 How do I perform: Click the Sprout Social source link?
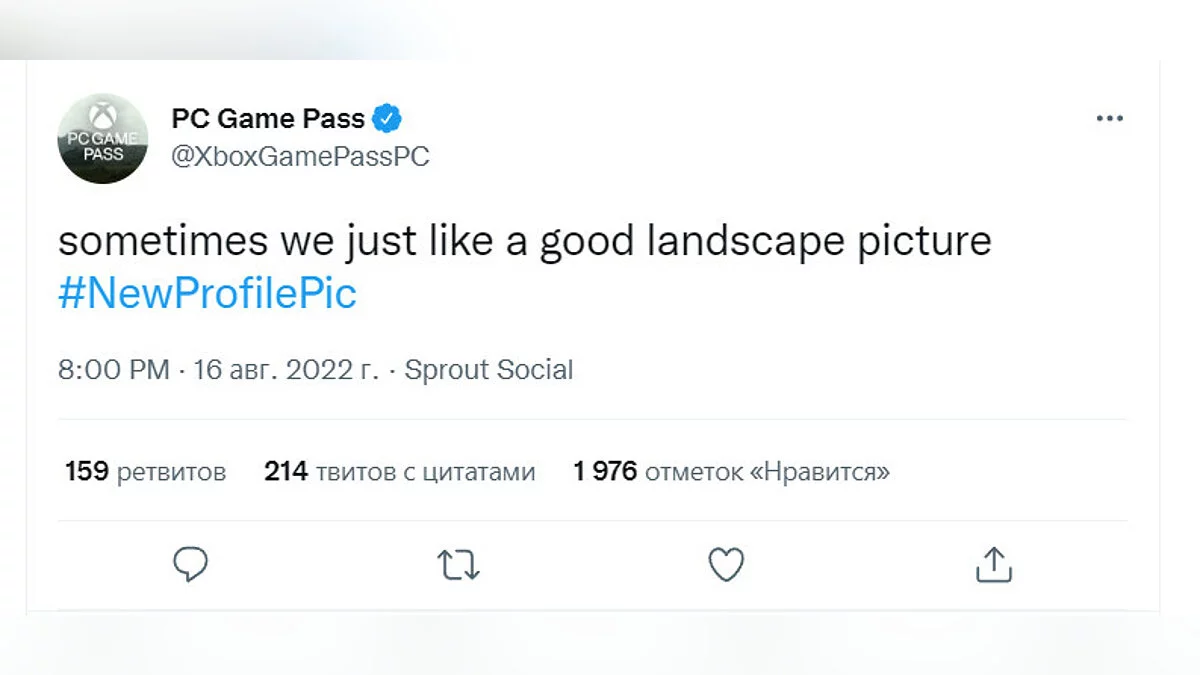488,370
